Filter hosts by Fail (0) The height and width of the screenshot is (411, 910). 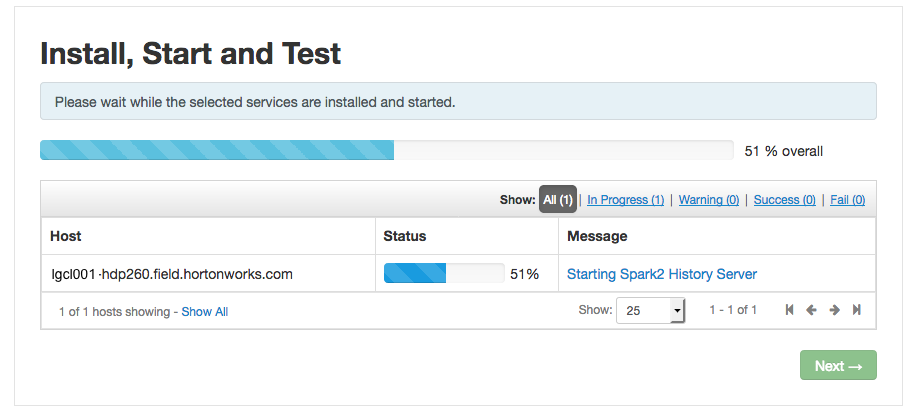click(x=847, y=200)
